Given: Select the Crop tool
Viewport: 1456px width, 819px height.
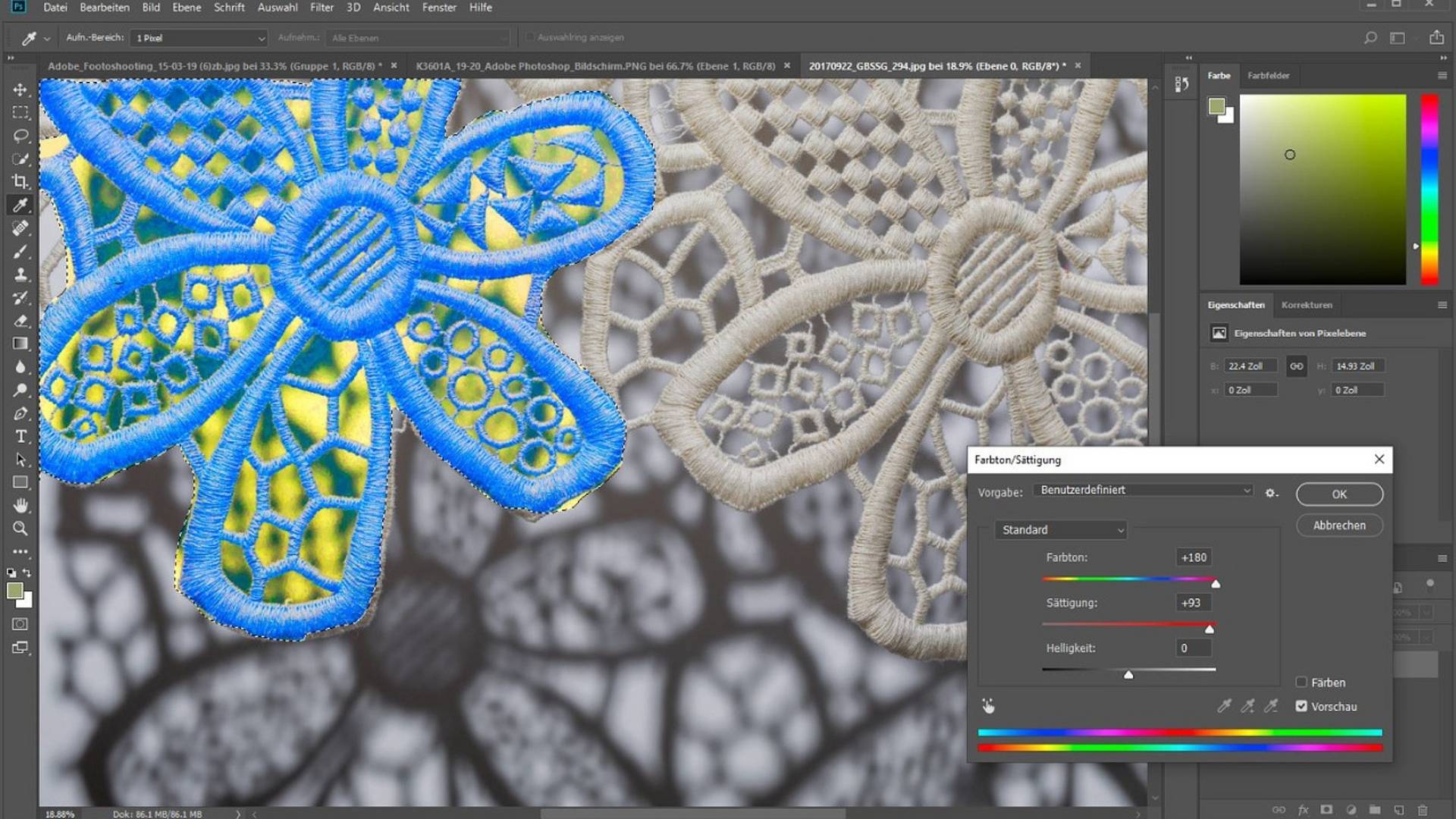Looking at the screenshot, I should tap(20, 181).
